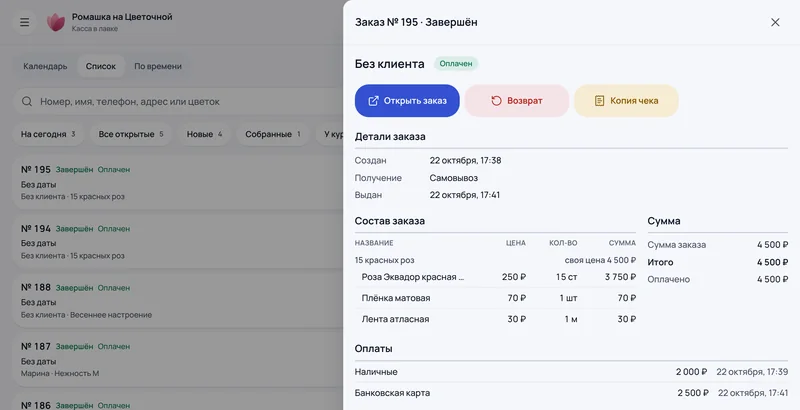Click the external-link icon in Открыть заказ
Image resolution: width=800 pixels, height=410 pixels.
click(x=373, y=101)
